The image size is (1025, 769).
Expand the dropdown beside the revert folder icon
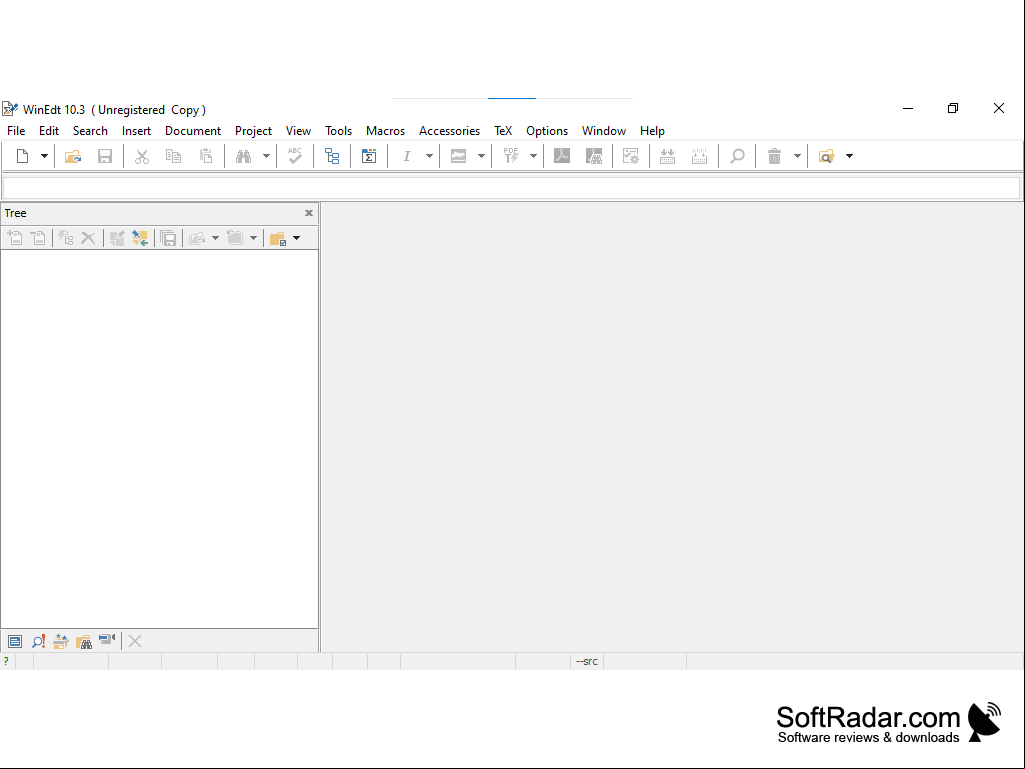coord(253,238)
